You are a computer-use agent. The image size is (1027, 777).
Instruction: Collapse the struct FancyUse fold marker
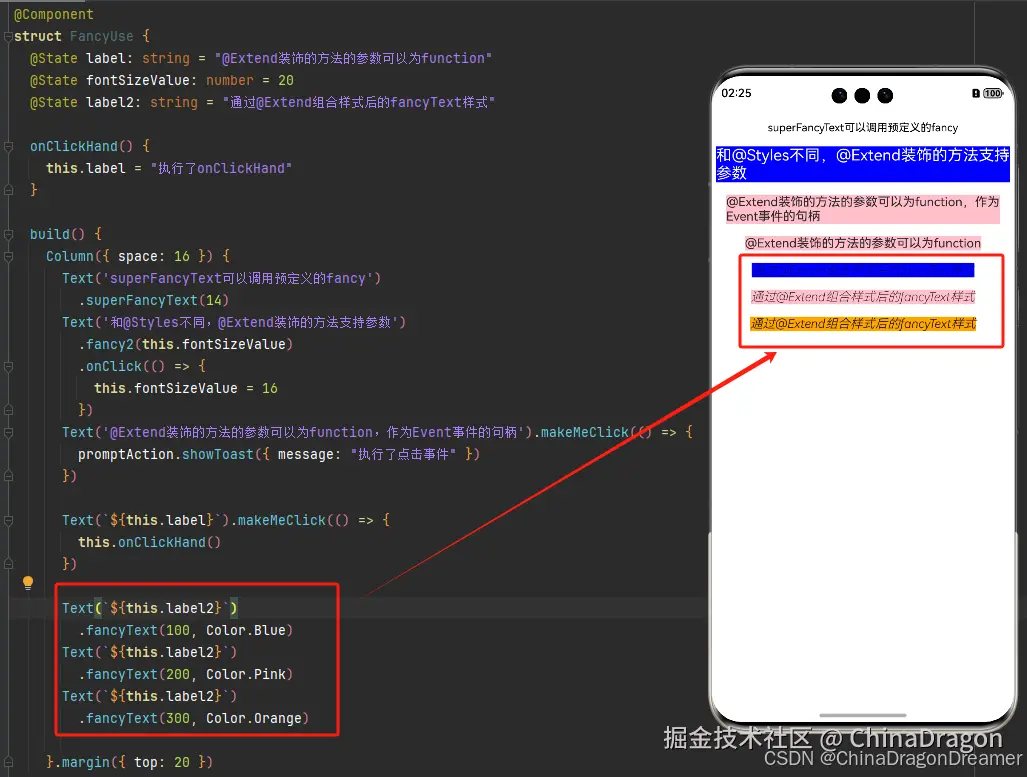8,37
